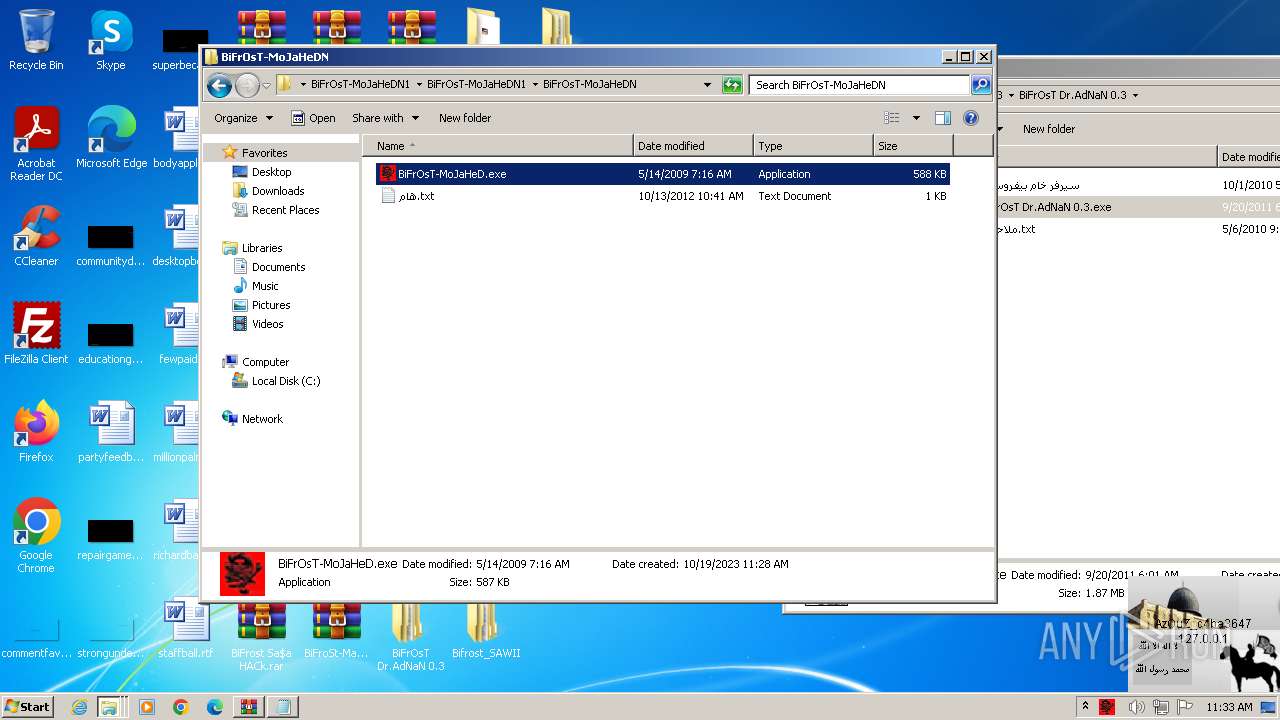Image resolution: width=1280 pixels, height=720 pixels.
Task: Click the volume speaker tray icon
Action: [1136, 707]
